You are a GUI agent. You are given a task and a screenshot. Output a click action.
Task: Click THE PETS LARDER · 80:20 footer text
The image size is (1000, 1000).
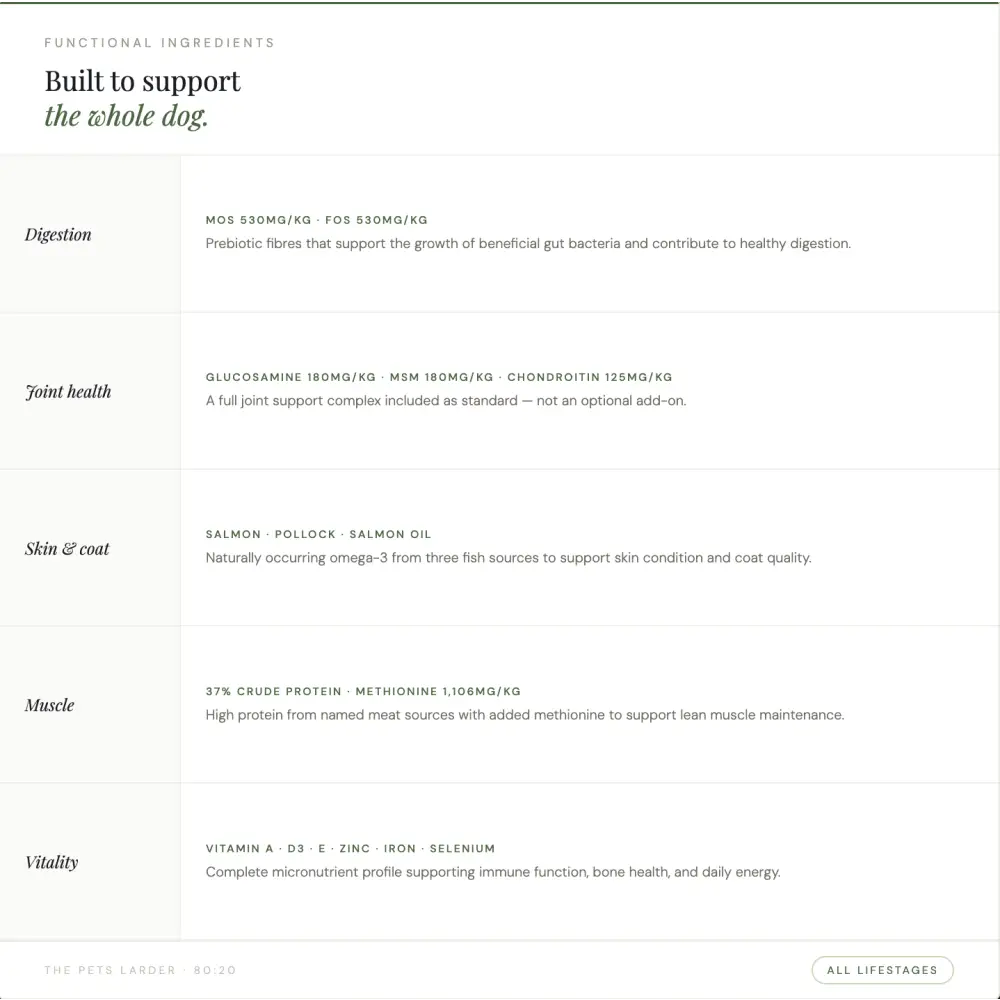coord(140,970)
